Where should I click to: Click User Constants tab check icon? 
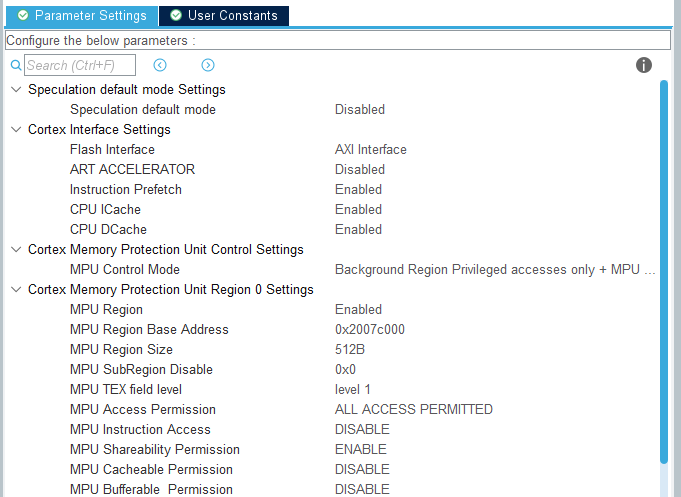click(x=176, y=15)
